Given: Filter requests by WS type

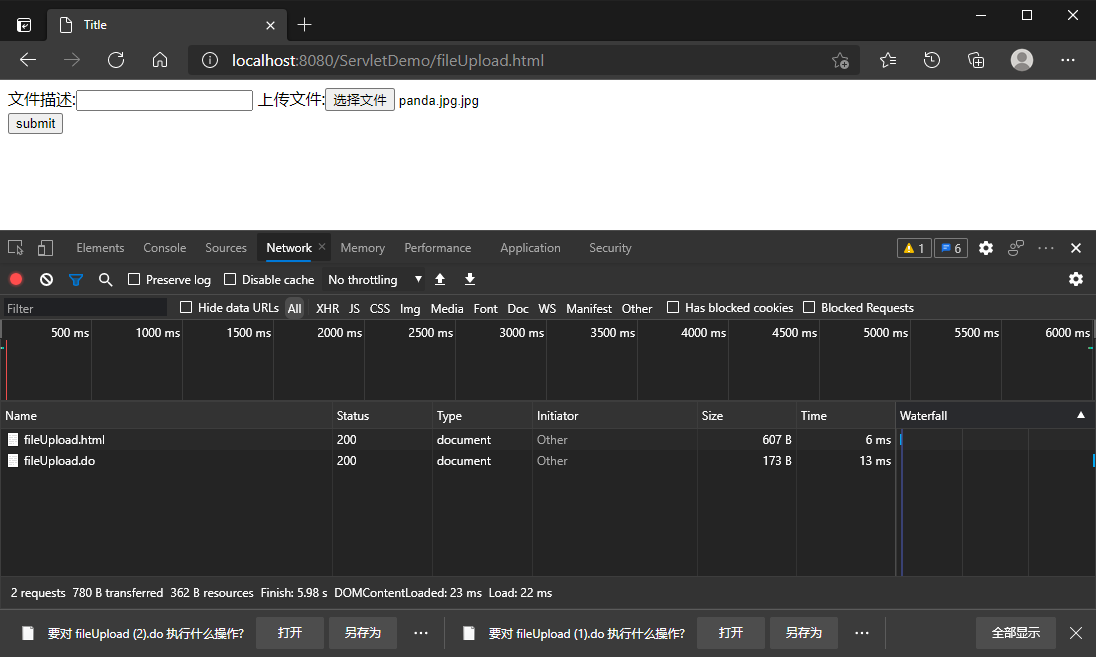Looking at the screenshot, I should point(547,308).
